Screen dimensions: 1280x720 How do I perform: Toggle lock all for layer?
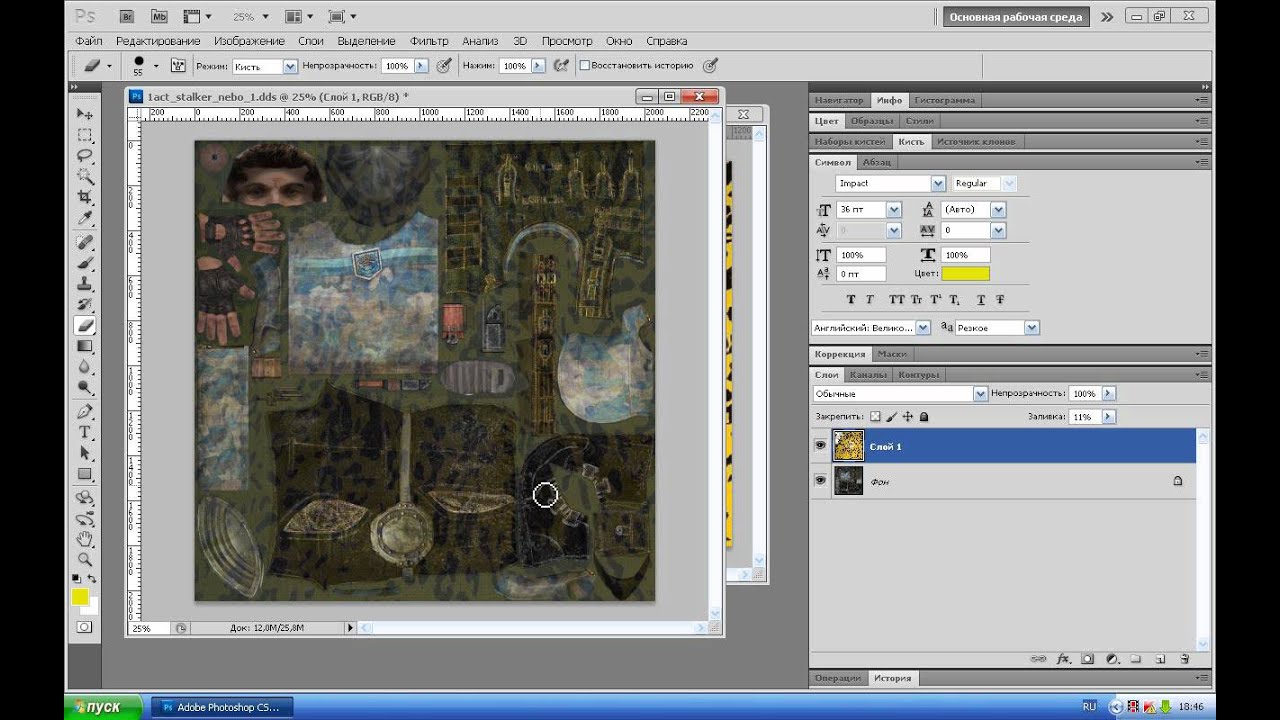tap(924, 416)
